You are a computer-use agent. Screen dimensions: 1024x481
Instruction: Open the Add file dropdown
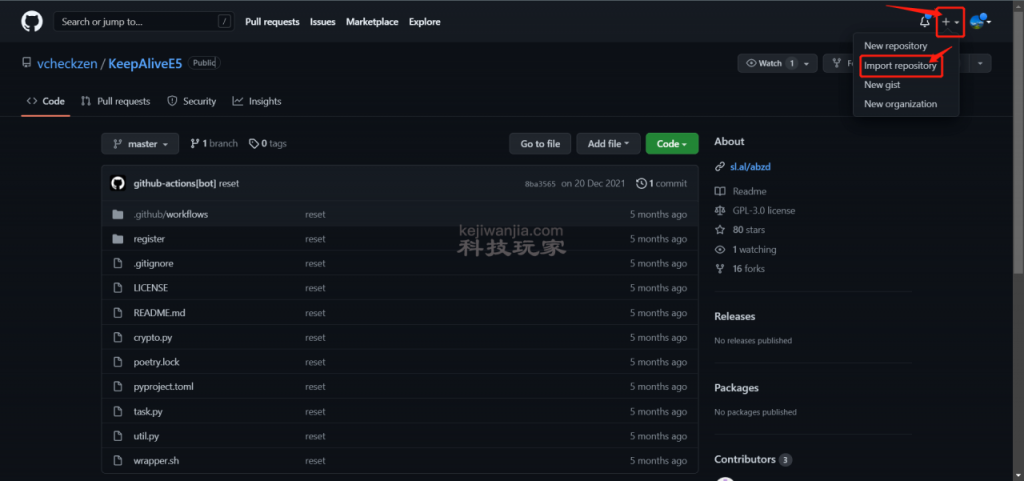click(609, 144)
